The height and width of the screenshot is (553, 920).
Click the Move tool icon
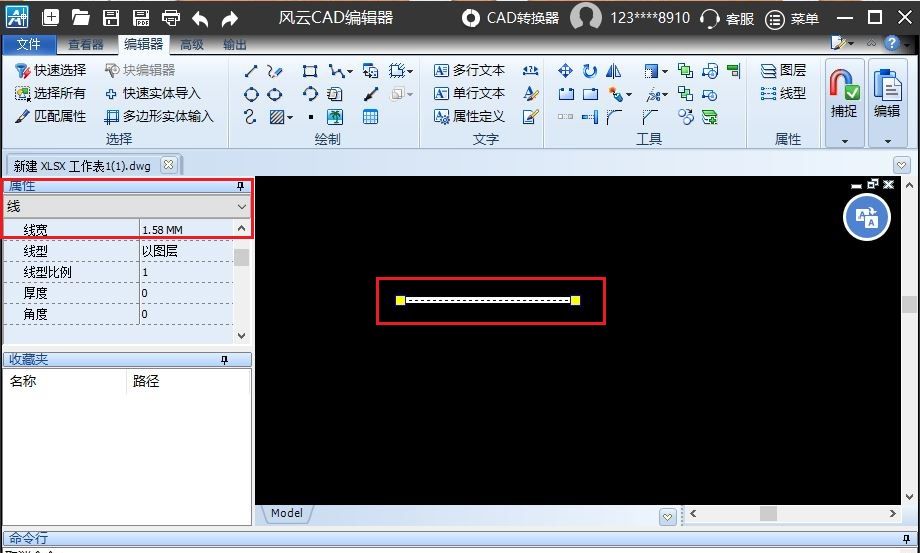click(x=565, y=71)
